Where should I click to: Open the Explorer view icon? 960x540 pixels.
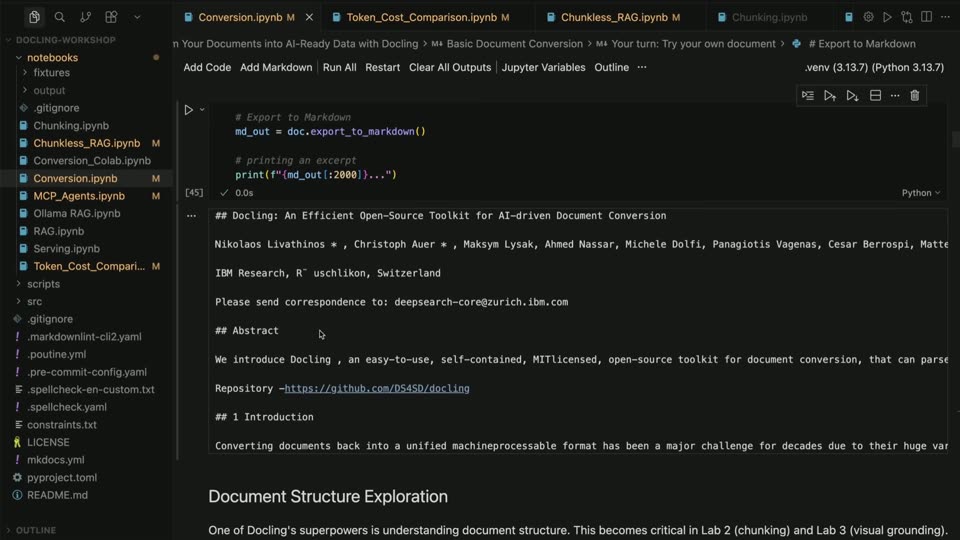(x=34, y=17)
